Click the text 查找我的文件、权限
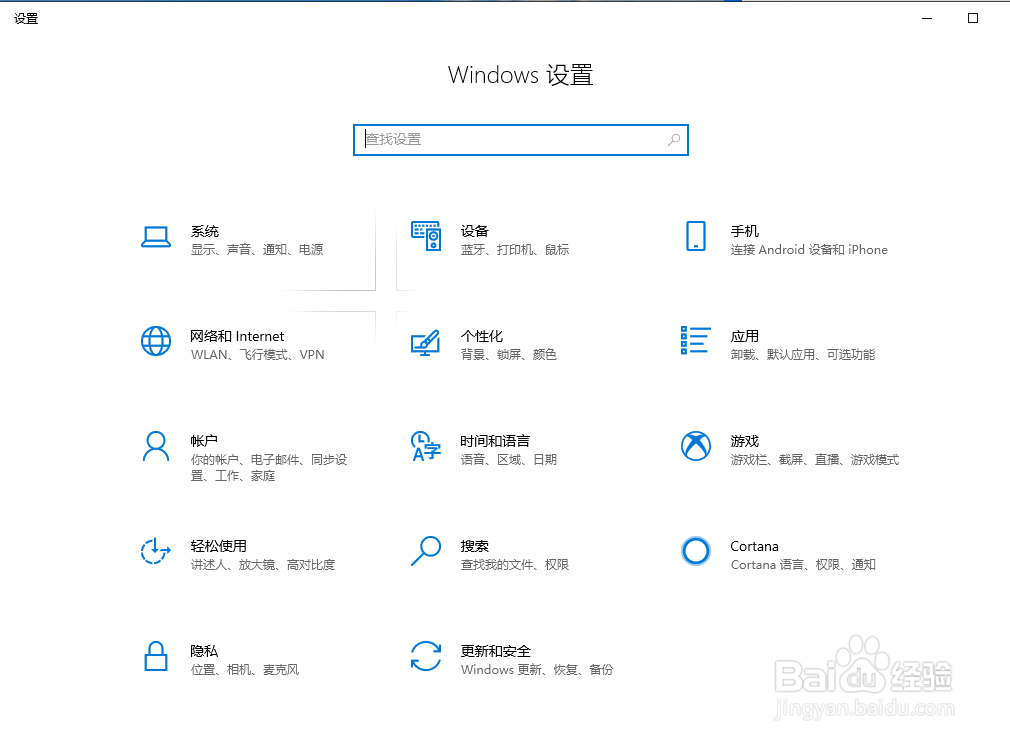This screenshot has width=1010, height=743. (515, 564)
